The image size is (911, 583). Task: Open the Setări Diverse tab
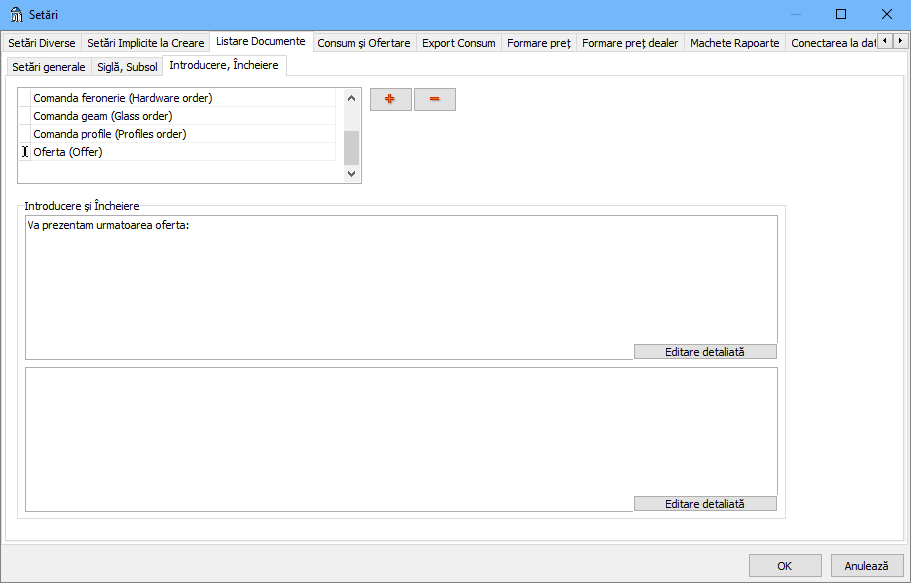coord(42,43)
